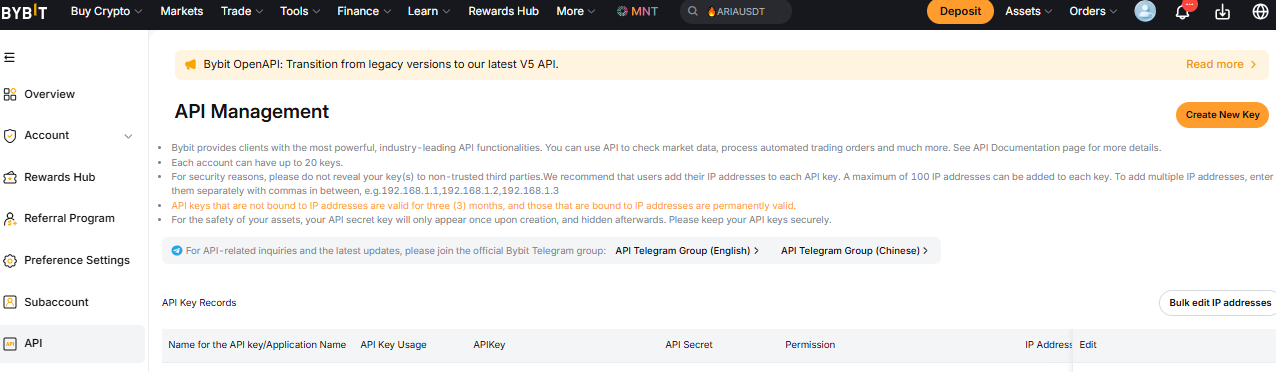Viewport: 1276px width, 372px height.
Task: Click the Referral Program person icon
Action: 10,219
